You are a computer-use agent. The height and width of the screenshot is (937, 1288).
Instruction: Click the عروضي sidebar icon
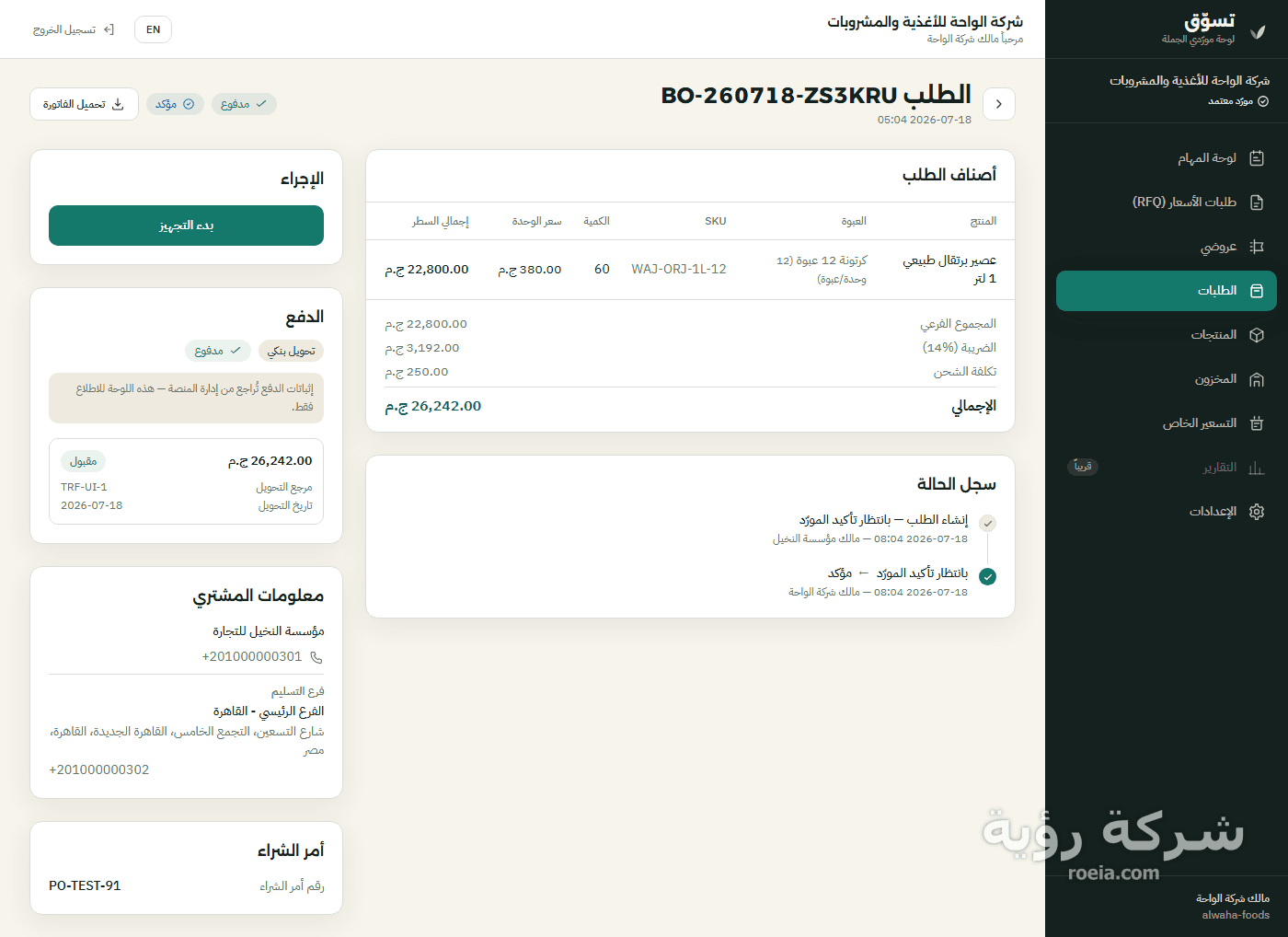[1257, 247]
